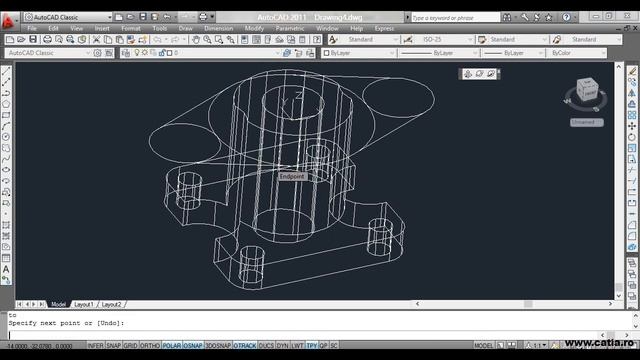Select the Erase tool in Modify toolbar
The width and height of the screenshot is (640, 360).
tap(632, 71)
